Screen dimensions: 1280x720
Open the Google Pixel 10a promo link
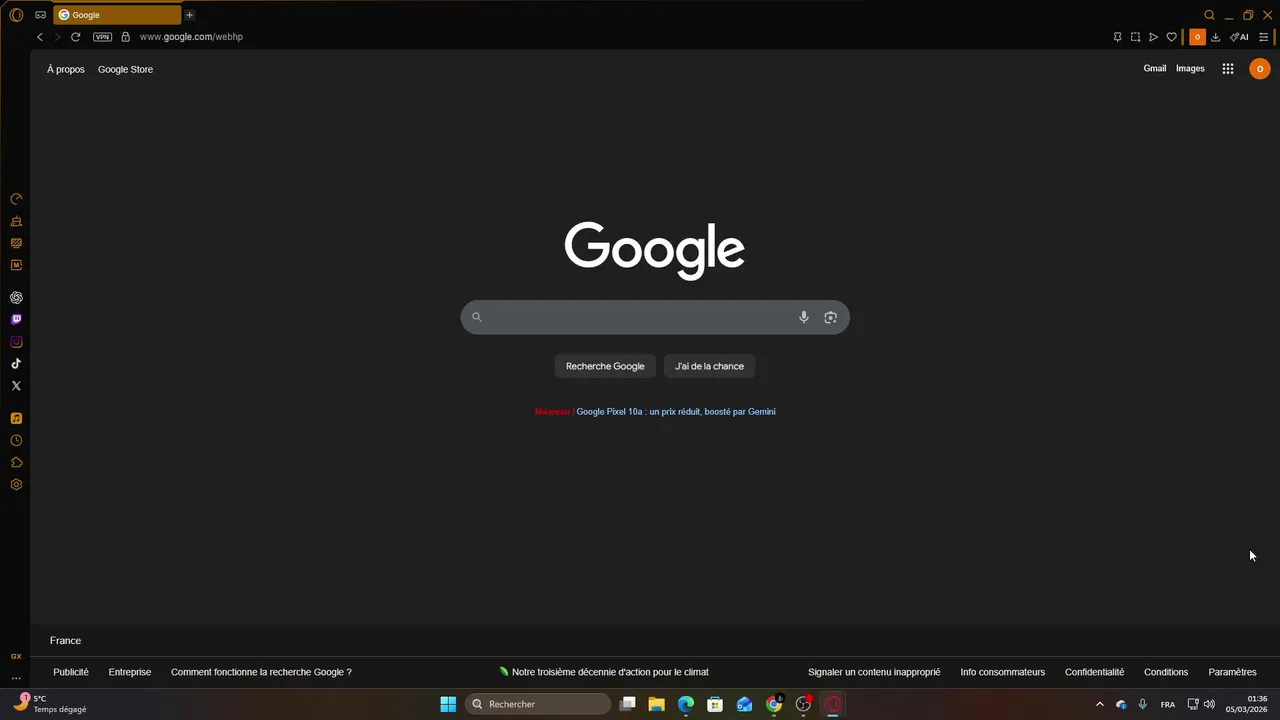(676, 412)
